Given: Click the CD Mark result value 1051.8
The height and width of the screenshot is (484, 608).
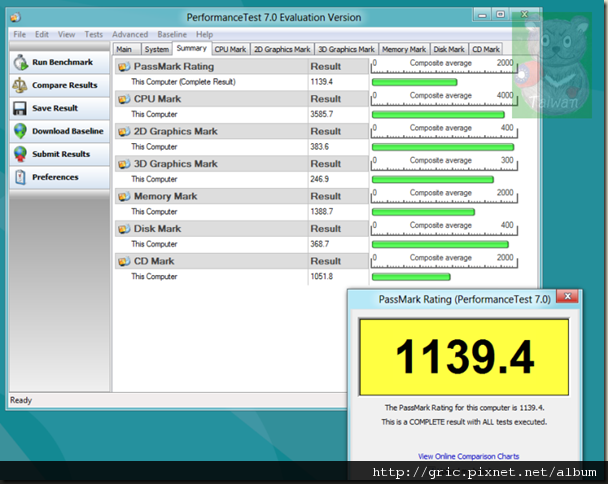Looking at the screenshot, I should click(321, 277).
